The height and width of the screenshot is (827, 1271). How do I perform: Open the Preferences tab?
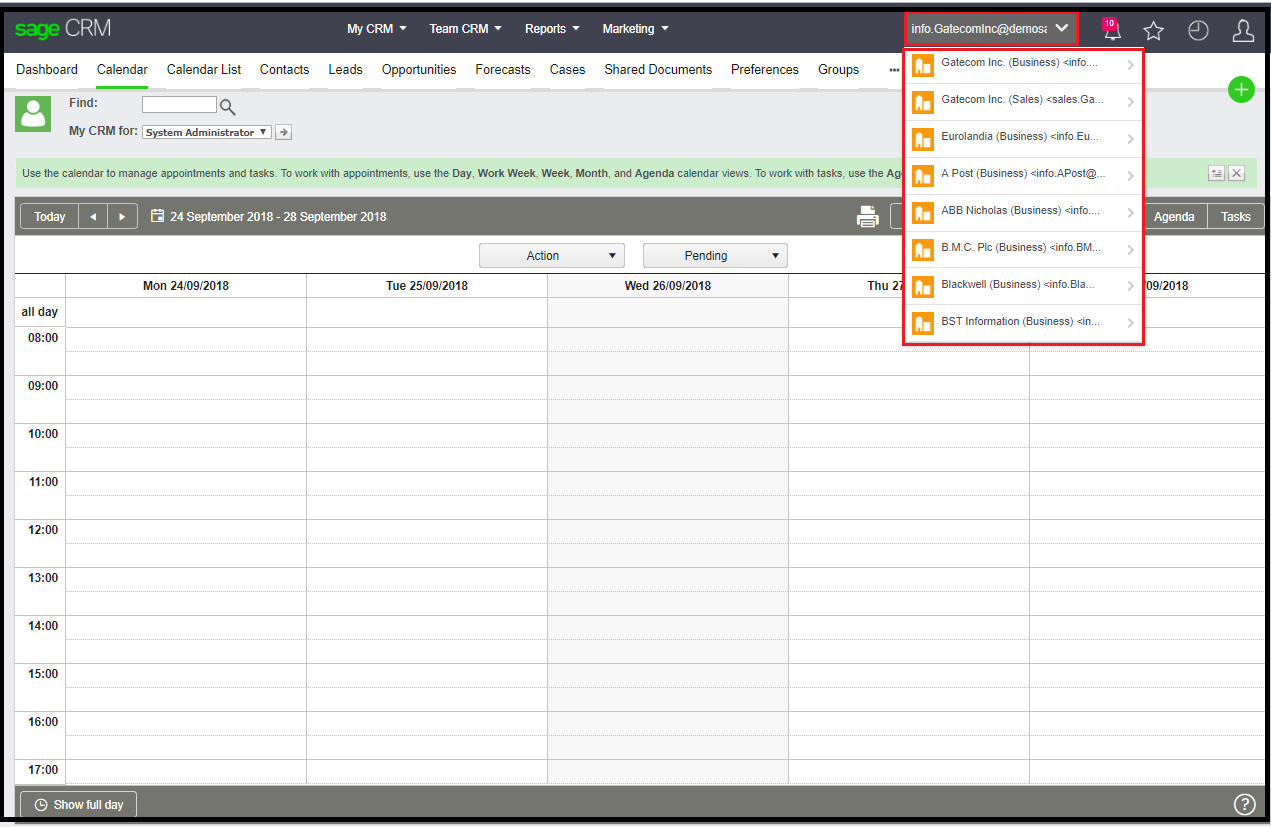click(x=765, y=70)
